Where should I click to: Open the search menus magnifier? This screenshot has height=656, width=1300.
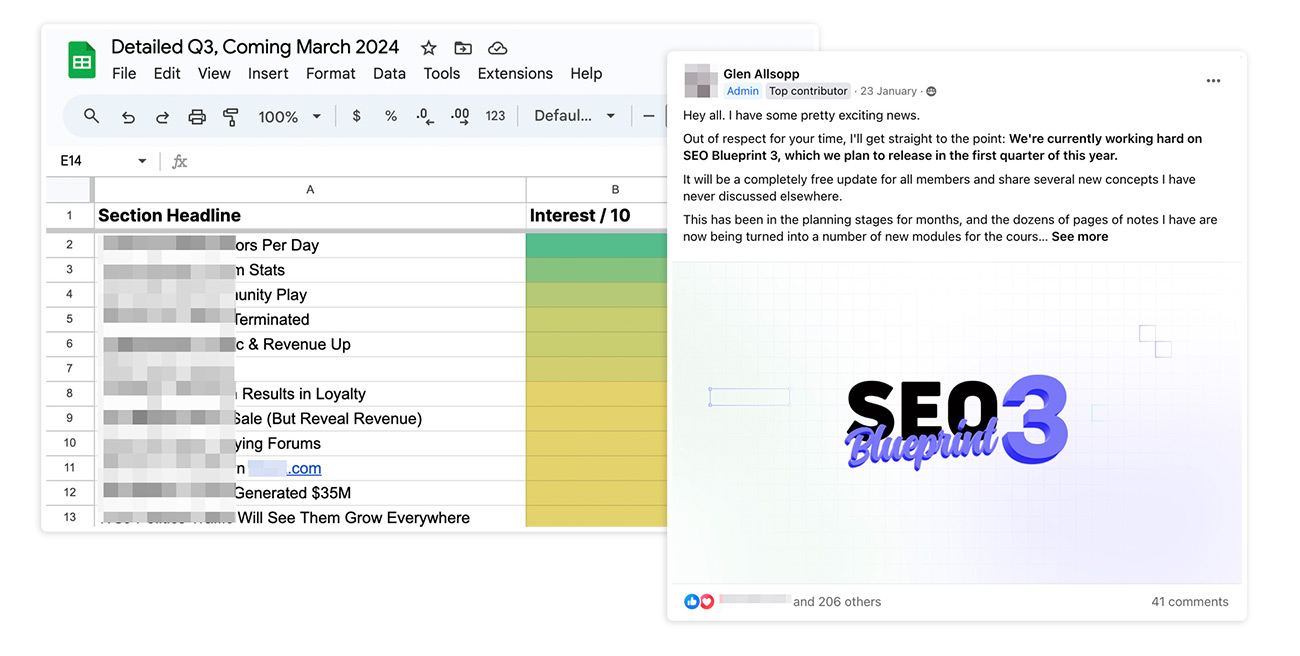click(91, 116)
